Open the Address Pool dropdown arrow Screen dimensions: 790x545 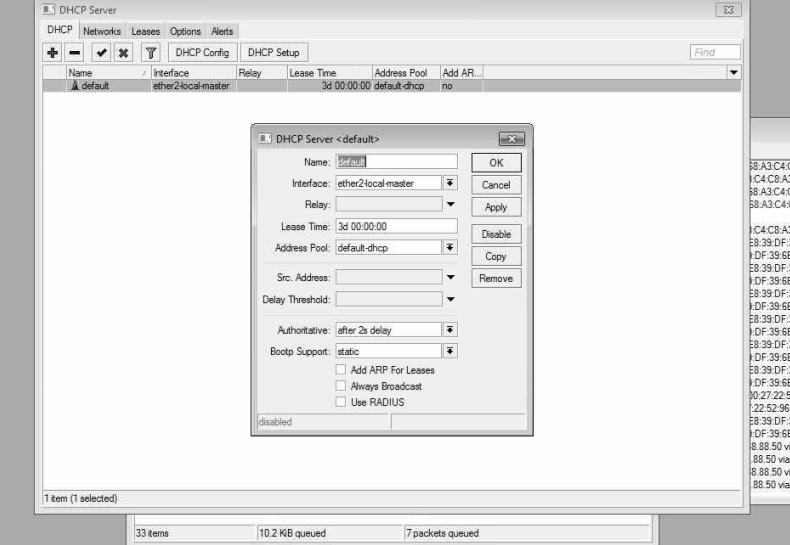coord(450,247)
